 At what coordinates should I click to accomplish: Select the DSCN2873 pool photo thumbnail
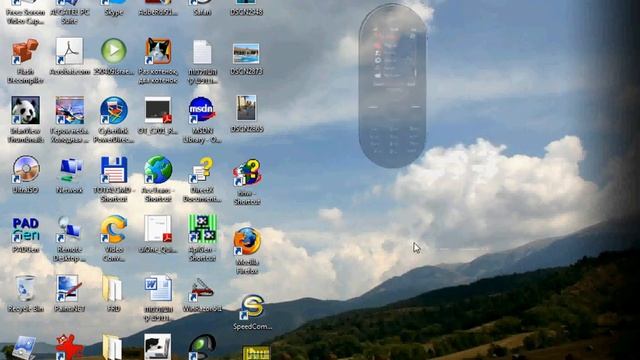[x=246, y=53]
